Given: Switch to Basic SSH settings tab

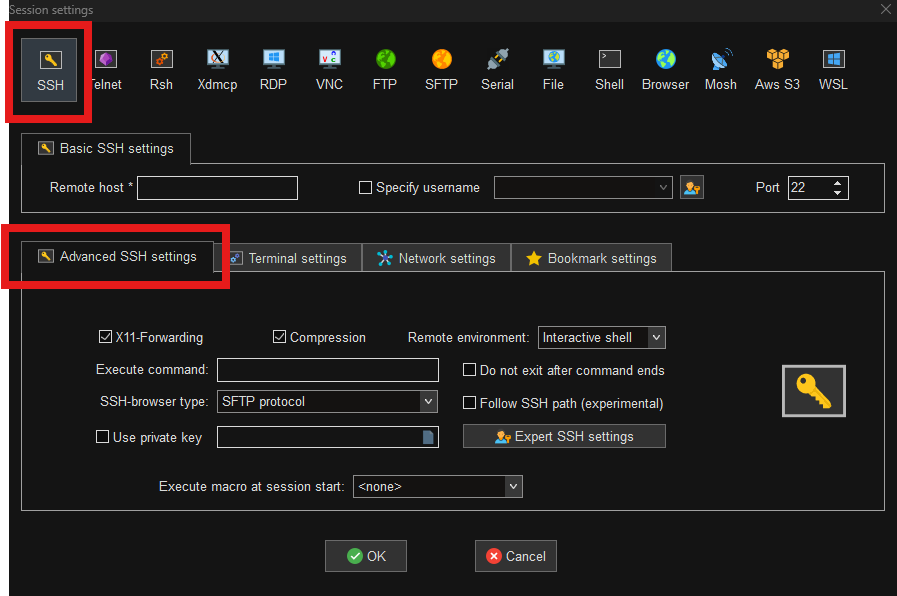Looking at the screenshot, I should tap(106, 149).
